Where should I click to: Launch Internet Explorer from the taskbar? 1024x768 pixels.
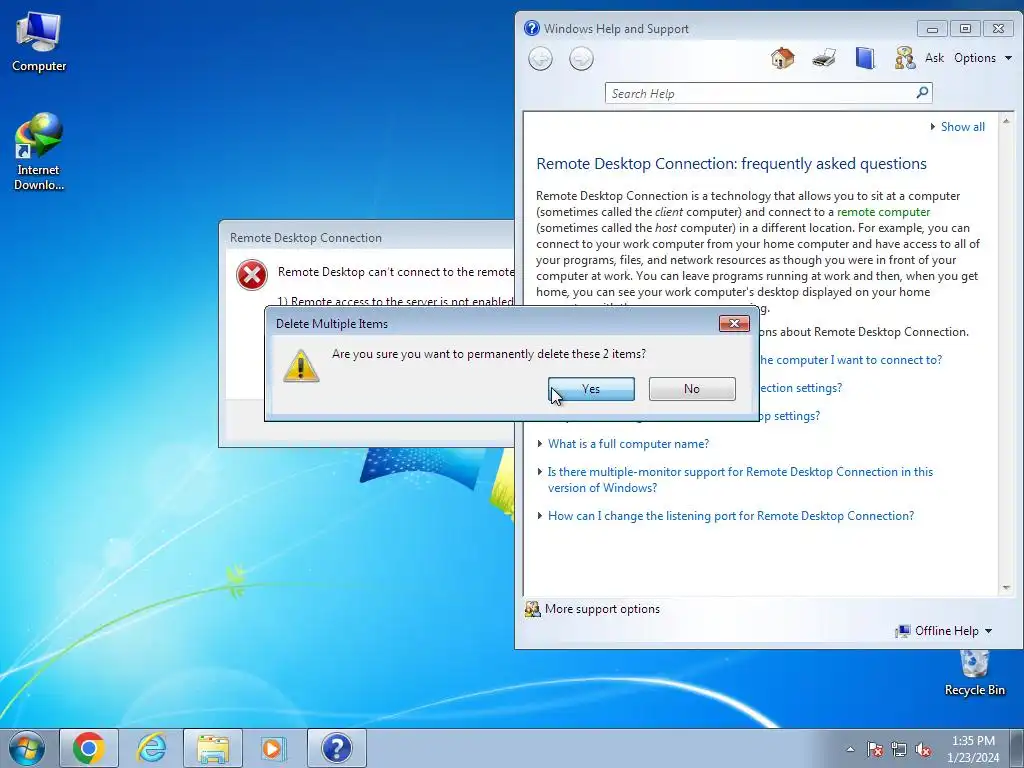point(151,748)
